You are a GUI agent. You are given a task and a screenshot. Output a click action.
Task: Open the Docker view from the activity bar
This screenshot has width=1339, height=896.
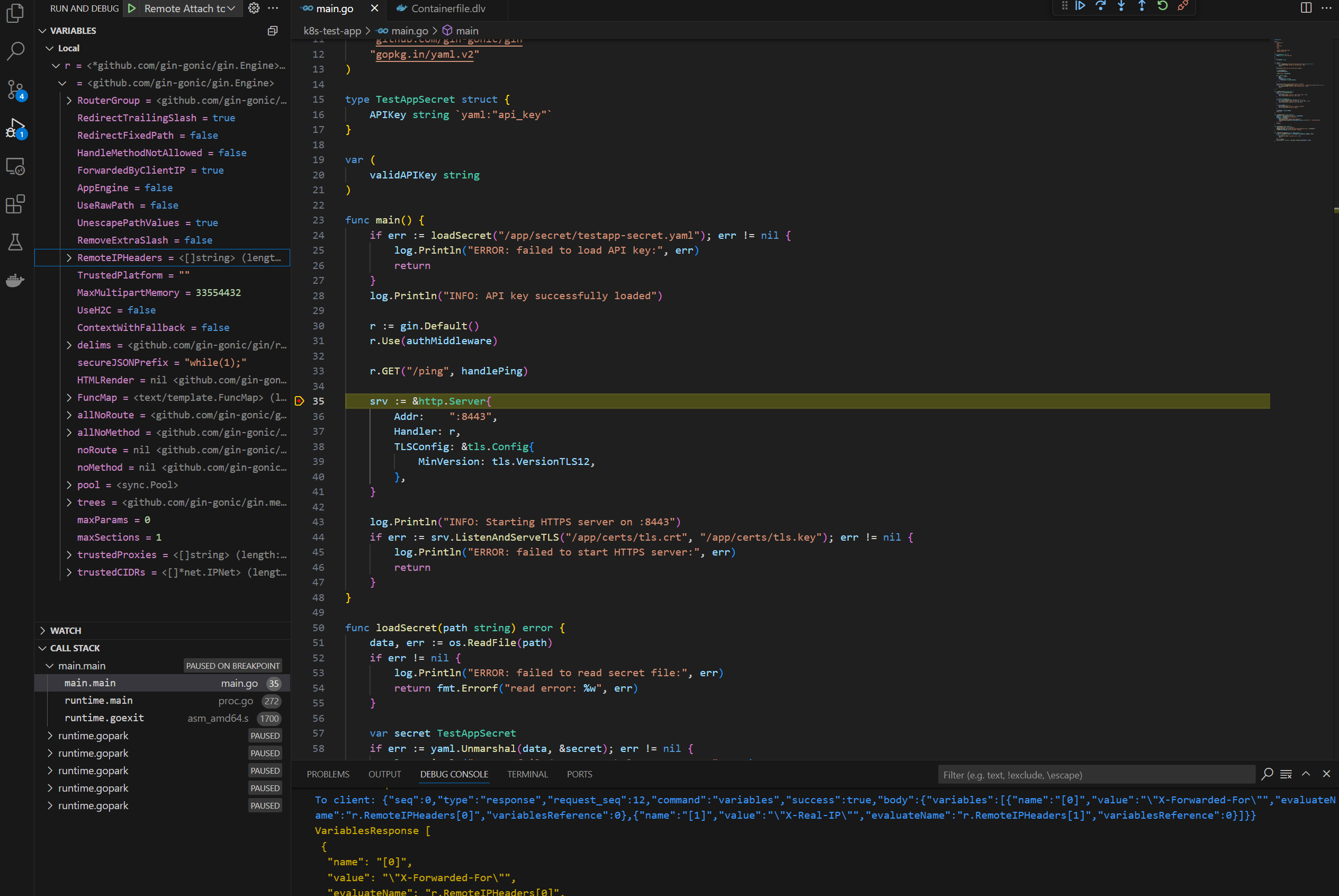pos(15,281)
